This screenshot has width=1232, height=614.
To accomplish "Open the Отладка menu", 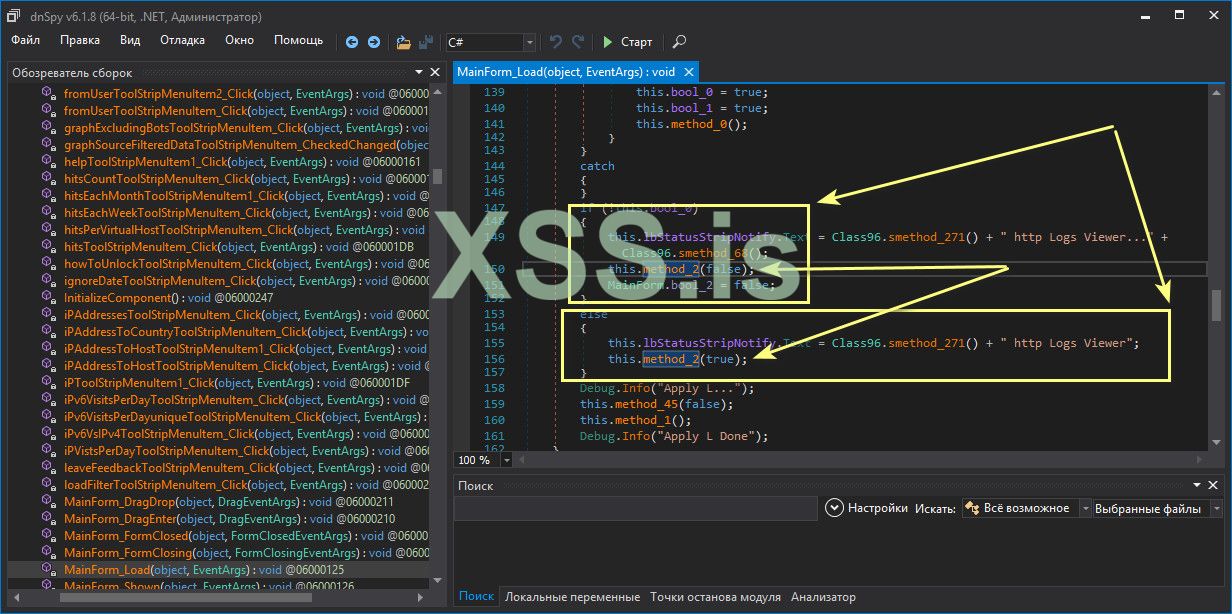I will (182, 40).
